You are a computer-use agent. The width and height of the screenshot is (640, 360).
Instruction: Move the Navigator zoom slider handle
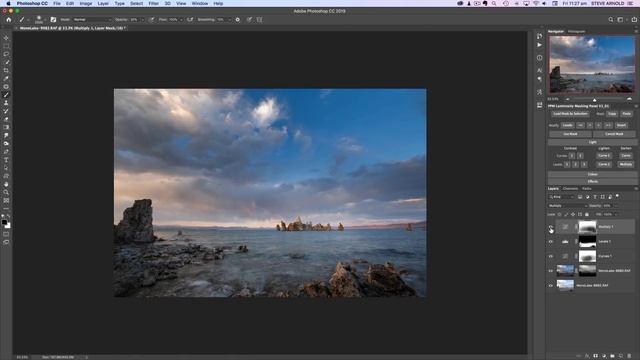[595, 100]
